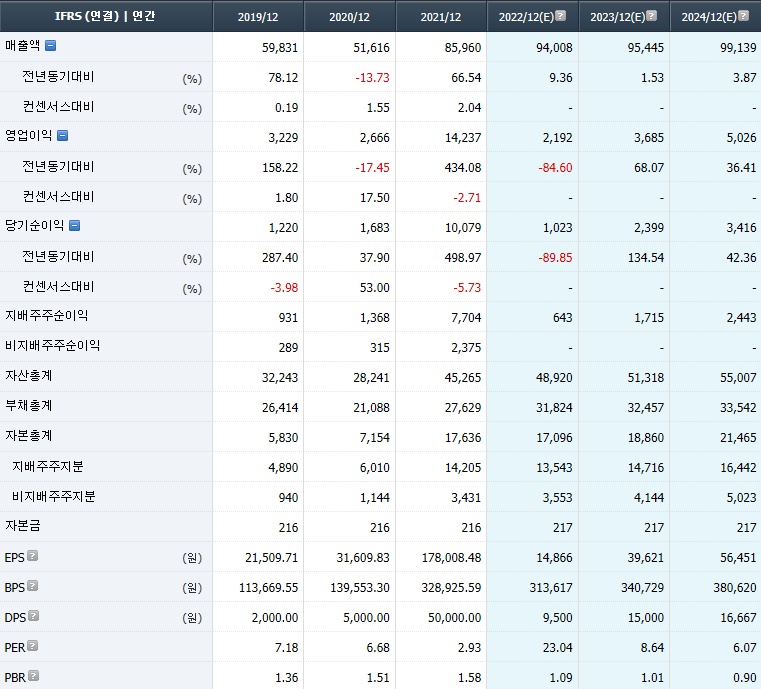Click the red -89.85 value
This screenshot has width=761, height=689.
coord(555,258)
